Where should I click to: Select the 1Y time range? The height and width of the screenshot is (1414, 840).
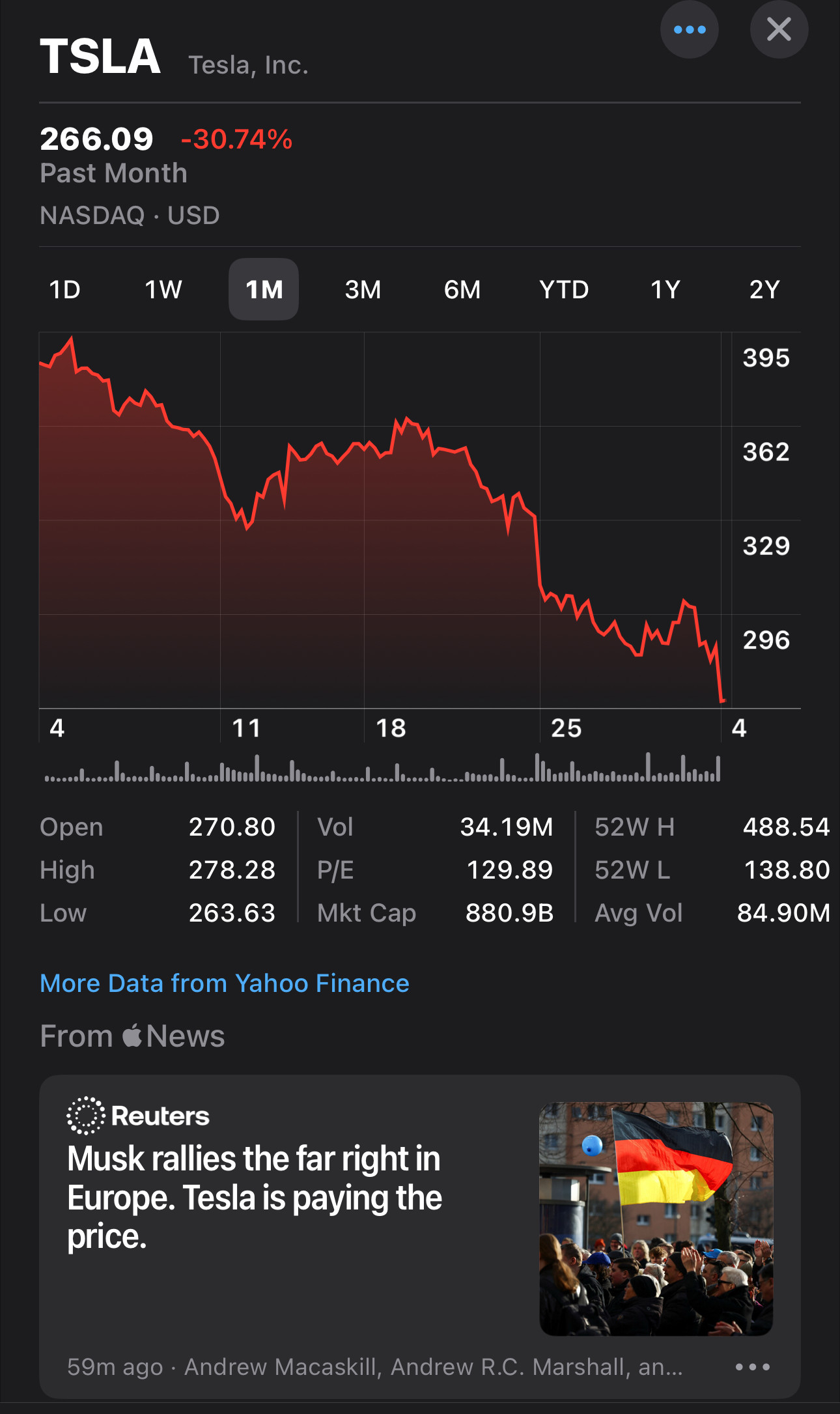665,290
